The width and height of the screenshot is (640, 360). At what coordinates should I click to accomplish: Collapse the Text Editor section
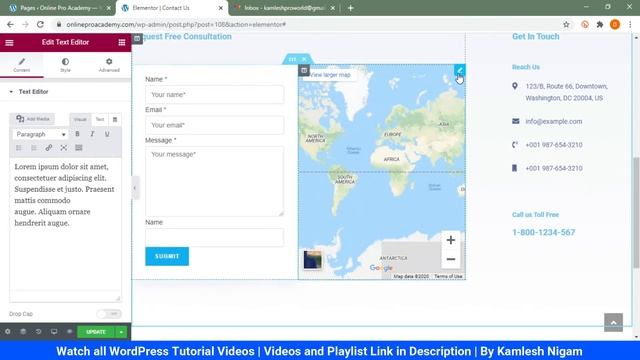coord(33,91)
